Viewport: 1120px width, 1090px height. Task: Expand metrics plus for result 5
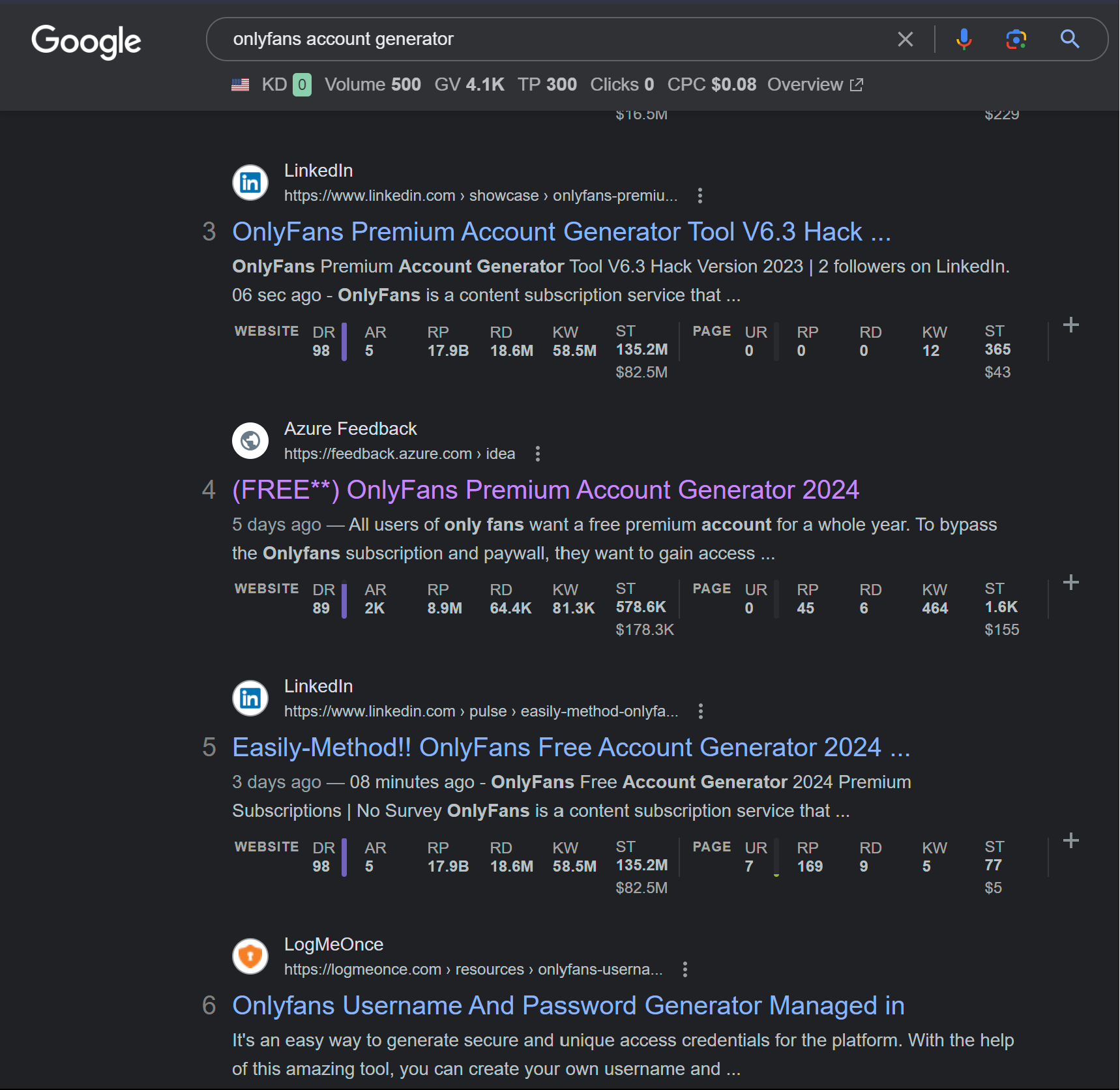pos(1070,840)
